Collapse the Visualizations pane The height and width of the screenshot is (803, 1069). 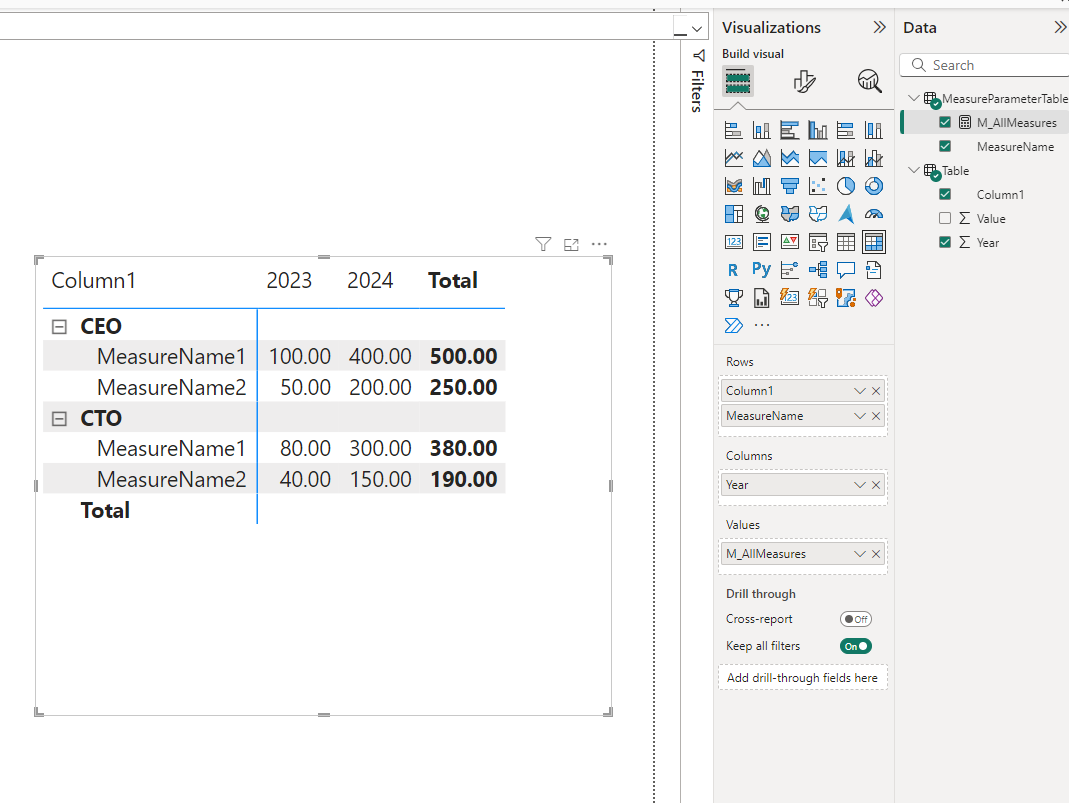pyautogui.click(x=879, y=27)
